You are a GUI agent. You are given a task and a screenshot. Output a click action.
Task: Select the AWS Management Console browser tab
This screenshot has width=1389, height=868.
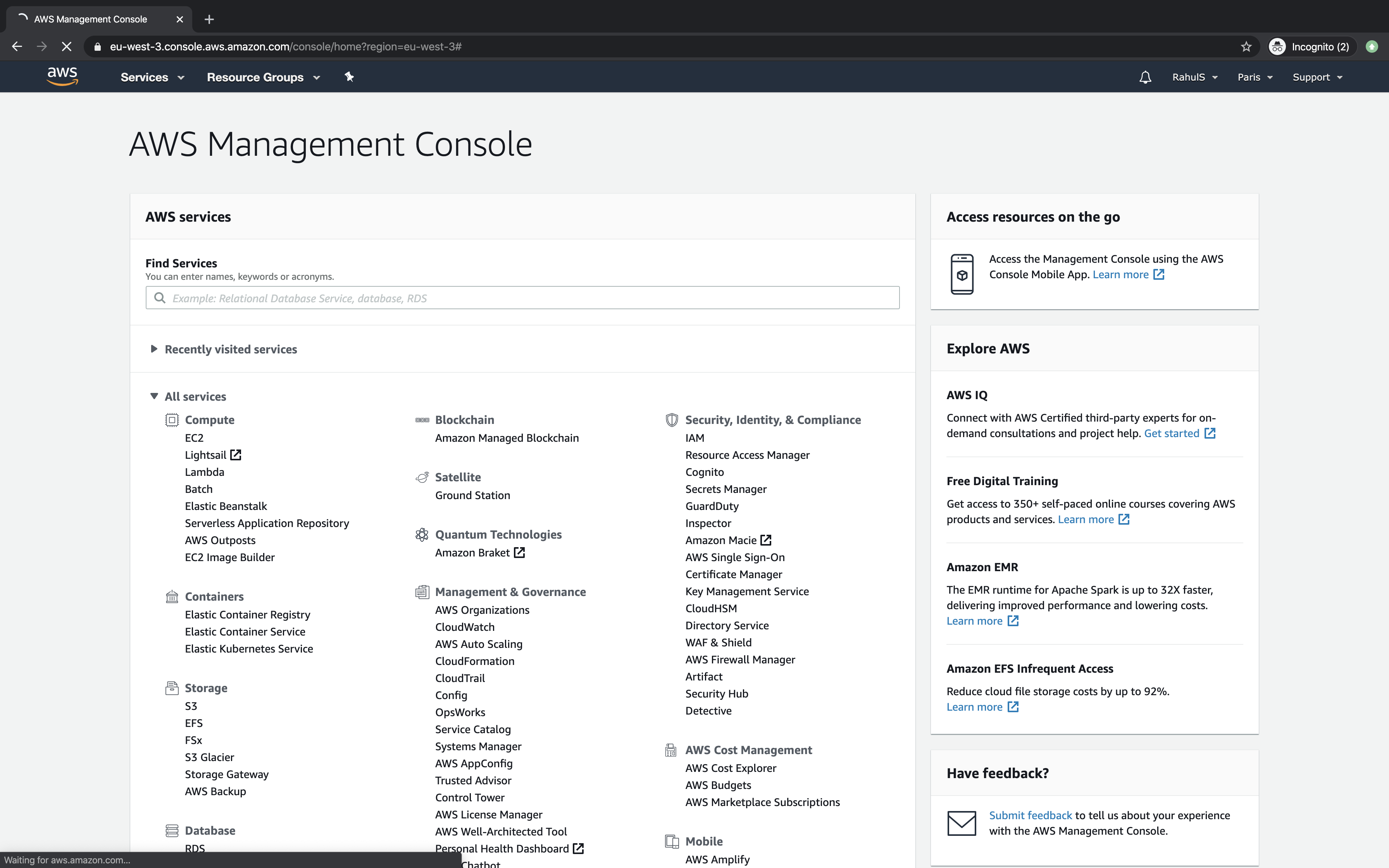click(x=99, y=19)
